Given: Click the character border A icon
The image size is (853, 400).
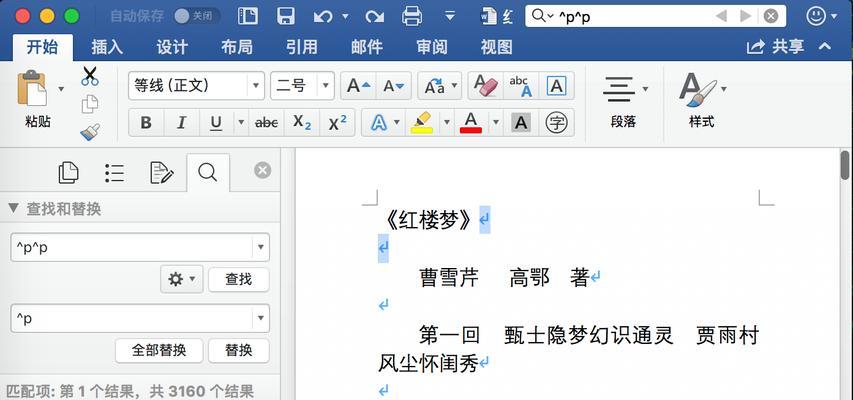Looking at the screenshot, I should [x=556, y=86].
